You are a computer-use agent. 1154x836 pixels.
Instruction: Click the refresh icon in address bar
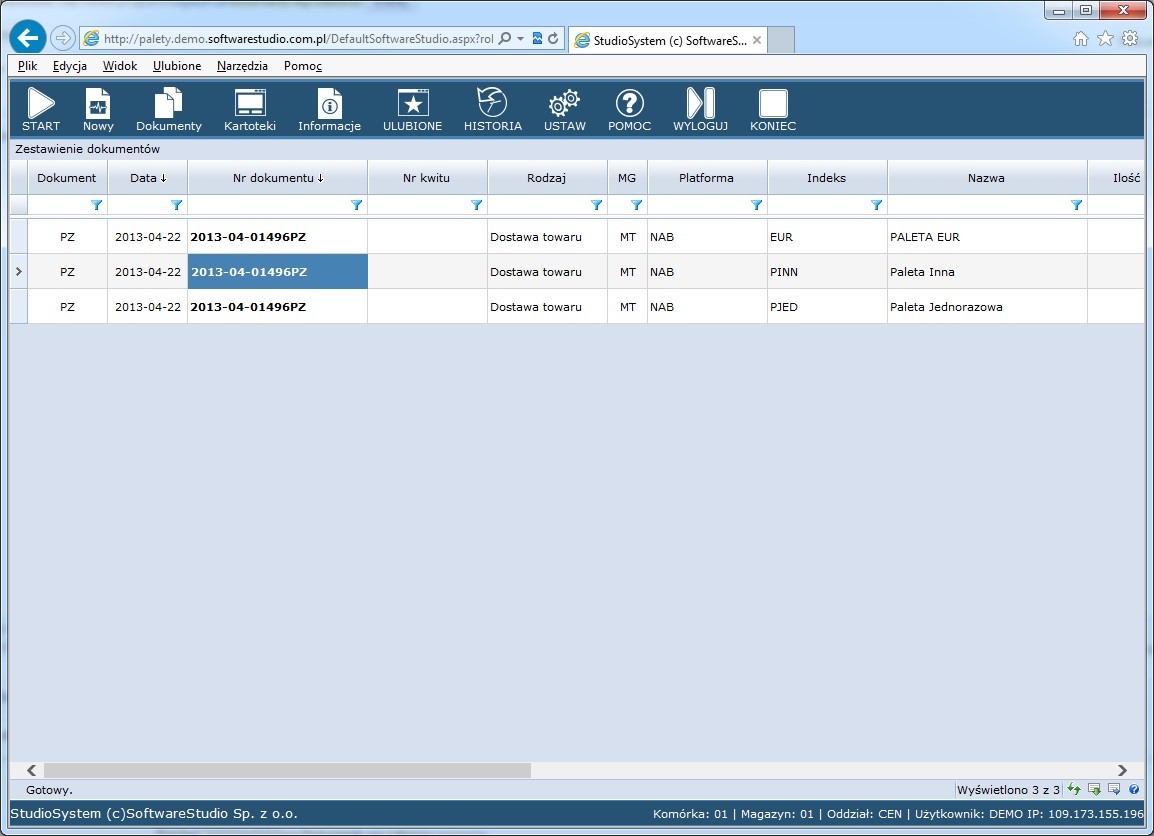click(553, 38)
